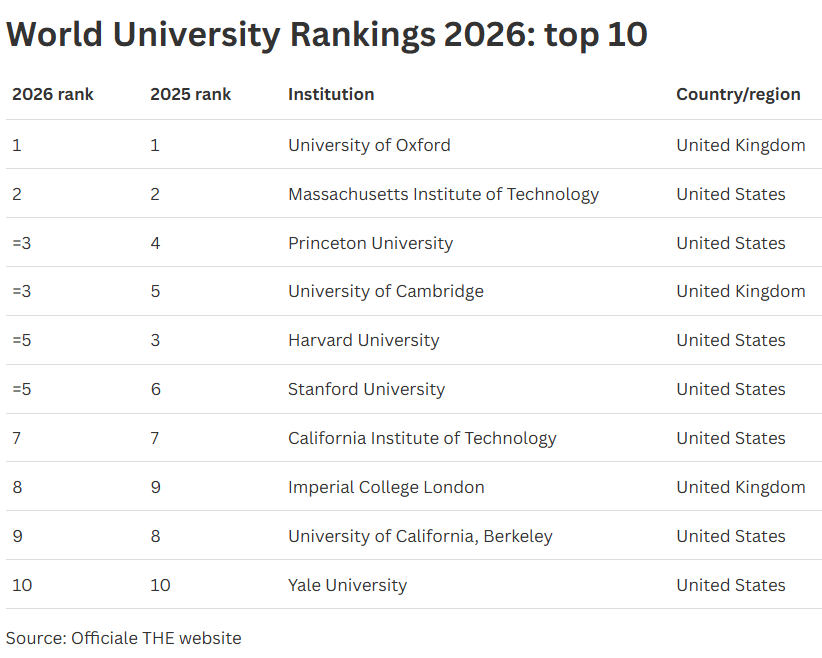Click University of California, Berkeley
Image resolution: width=822 pixels, height=658 pixels.
(x=420, y=536)
